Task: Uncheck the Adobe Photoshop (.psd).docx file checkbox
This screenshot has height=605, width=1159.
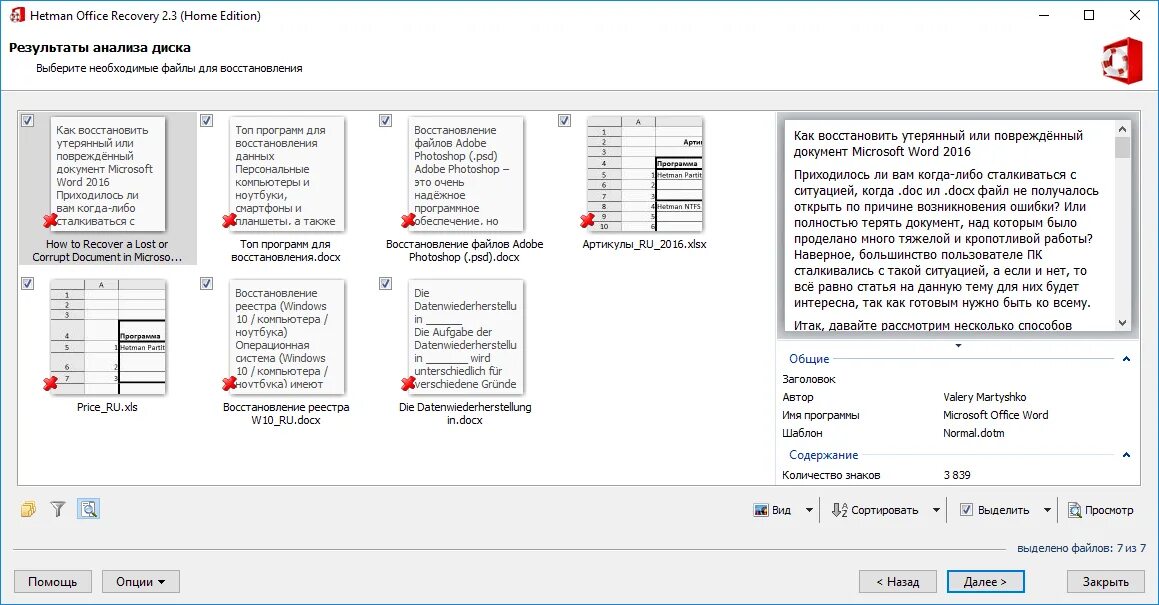Action: (385, 121)
